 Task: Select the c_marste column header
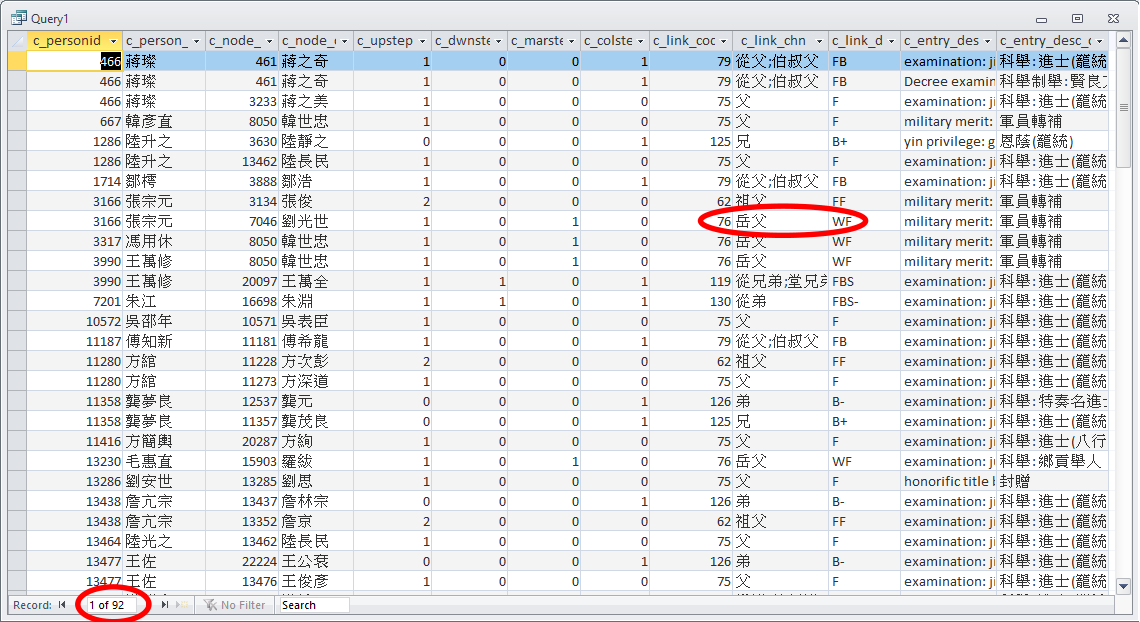tap(538, 41)
